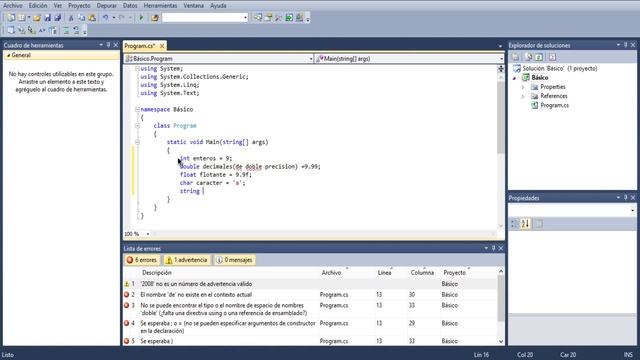Start debugging with the green play icon
640x360 pixels.
(141, 18)
